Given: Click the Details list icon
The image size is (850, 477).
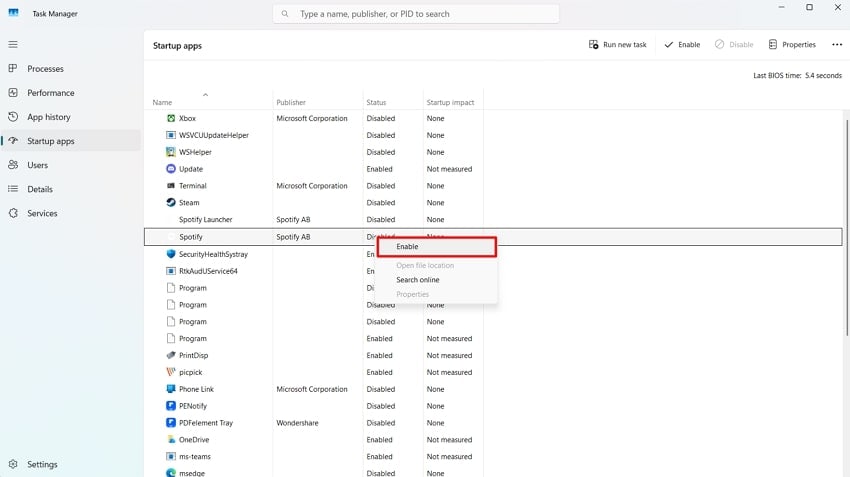Looking at the screenshot, I should [x=13, y=189].
